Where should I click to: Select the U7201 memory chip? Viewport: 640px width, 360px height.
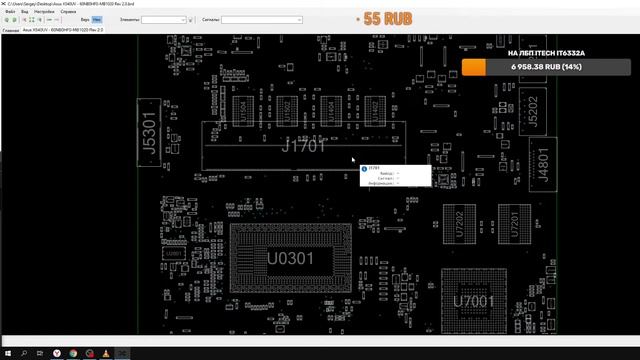514,224
